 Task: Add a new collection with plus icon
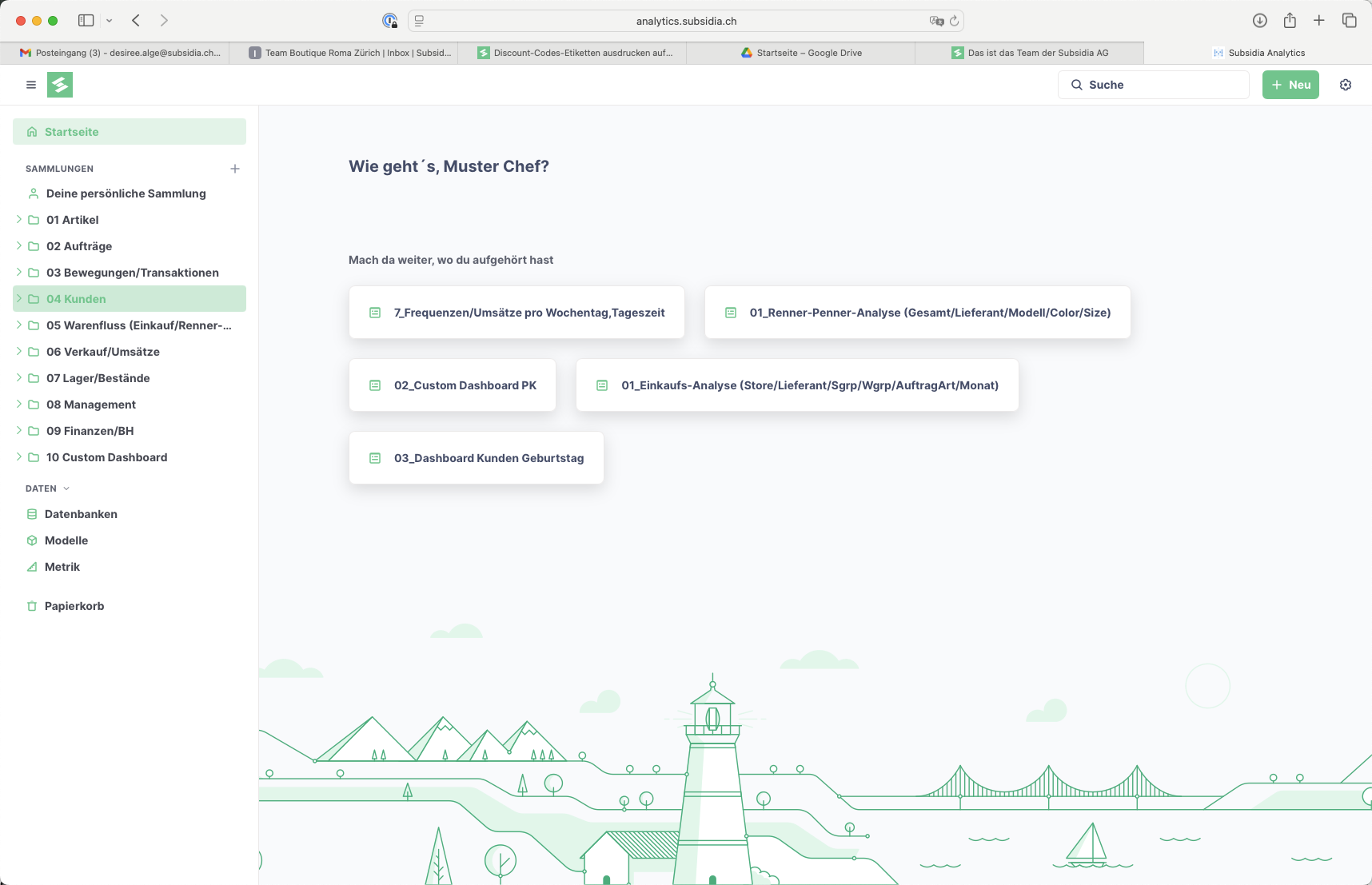[235, 169]
